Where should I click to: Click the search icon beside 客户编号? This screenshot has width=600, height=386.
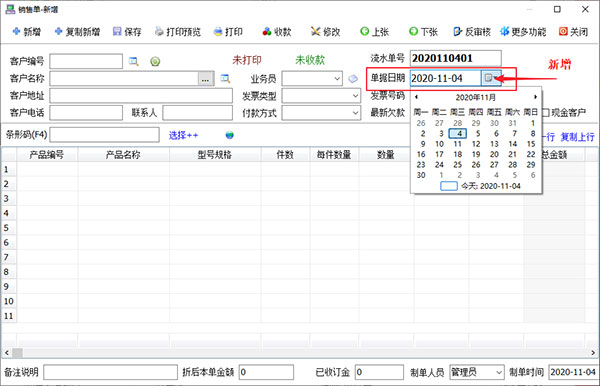134,61
